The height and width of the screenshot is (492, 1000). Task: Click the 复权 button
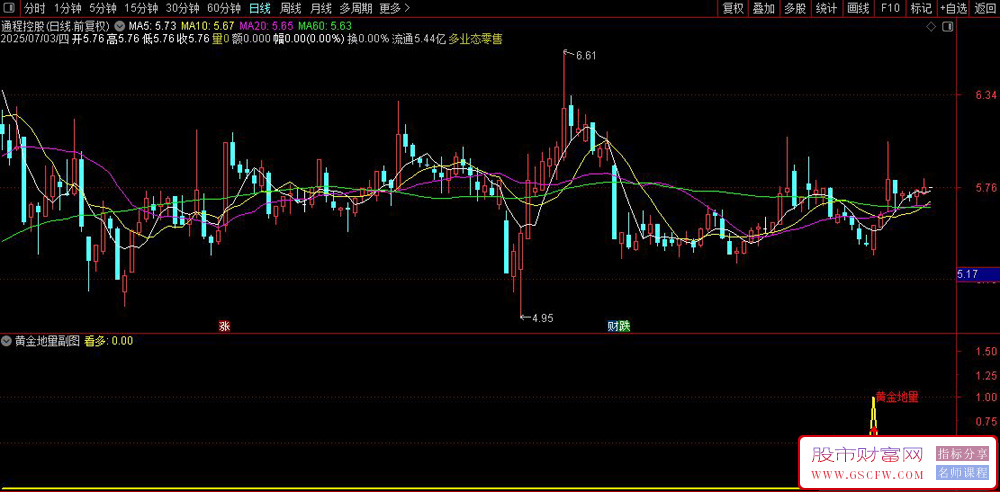[733, 8]
